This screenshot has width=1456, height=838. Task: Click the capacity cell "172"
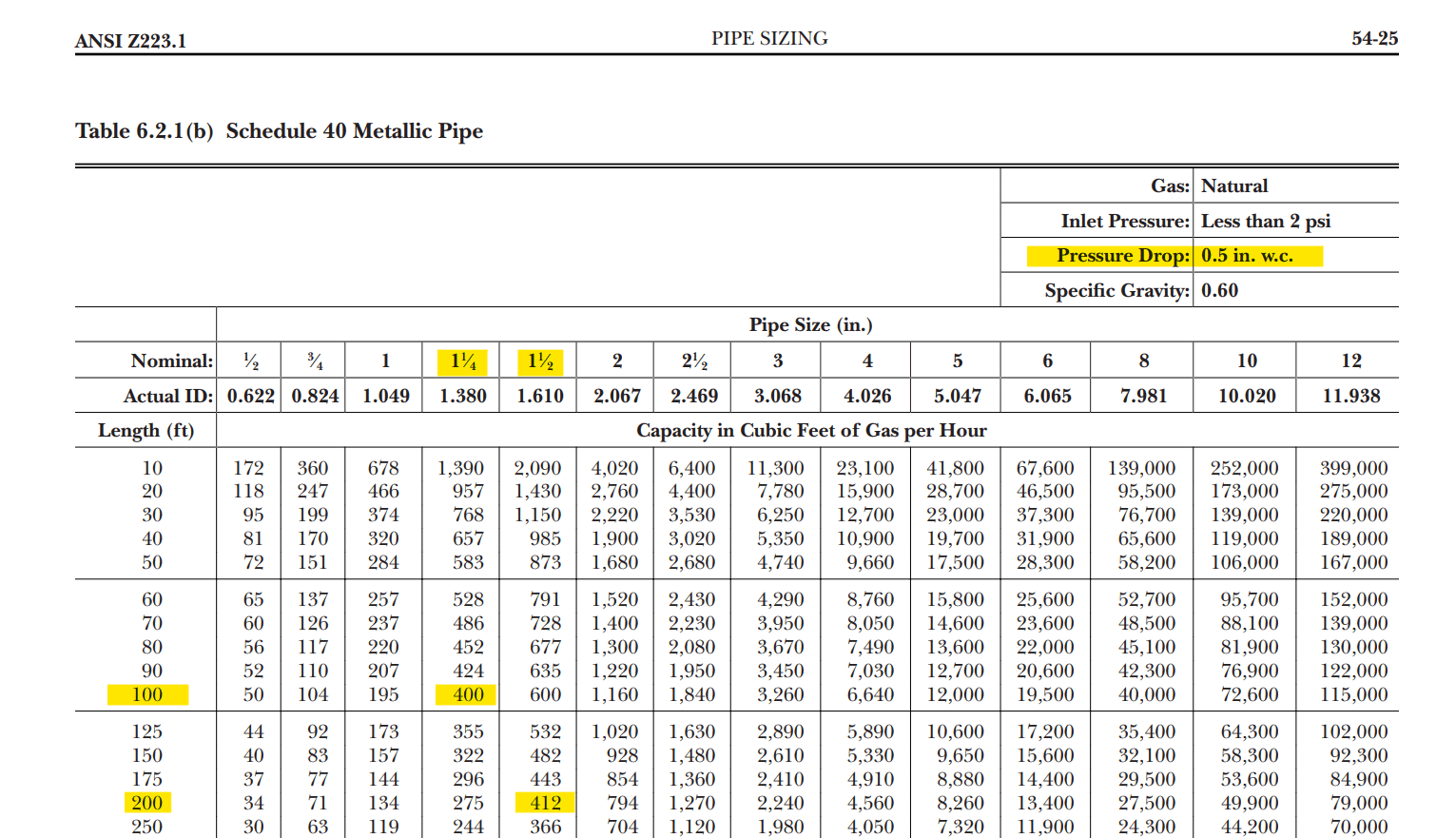click(x=248, y=468)
